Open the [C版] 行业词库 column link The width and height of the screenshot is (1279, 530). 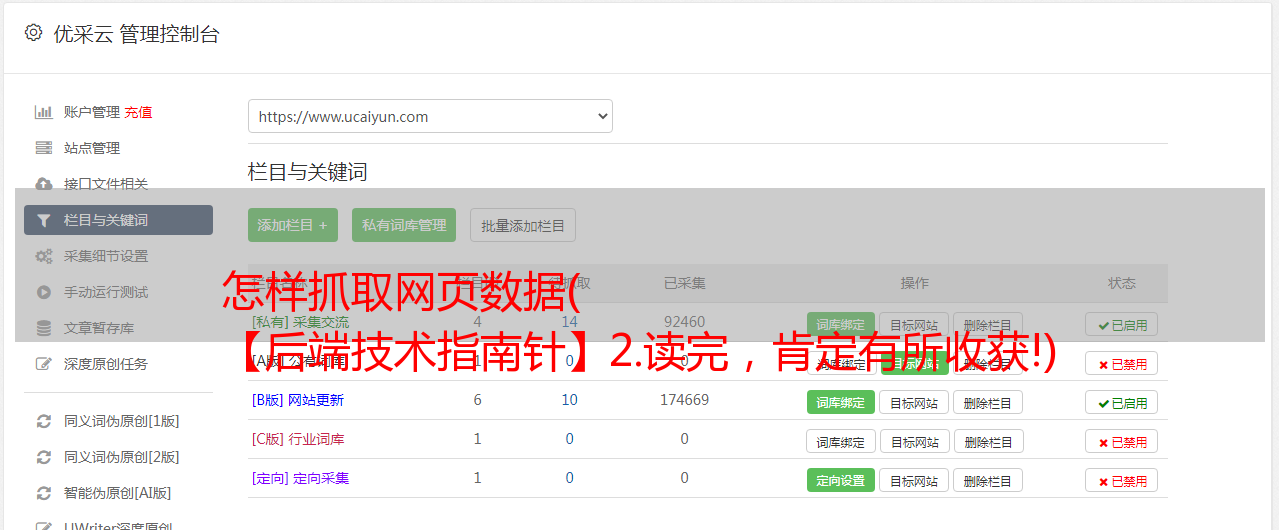[x=298, y=439]
